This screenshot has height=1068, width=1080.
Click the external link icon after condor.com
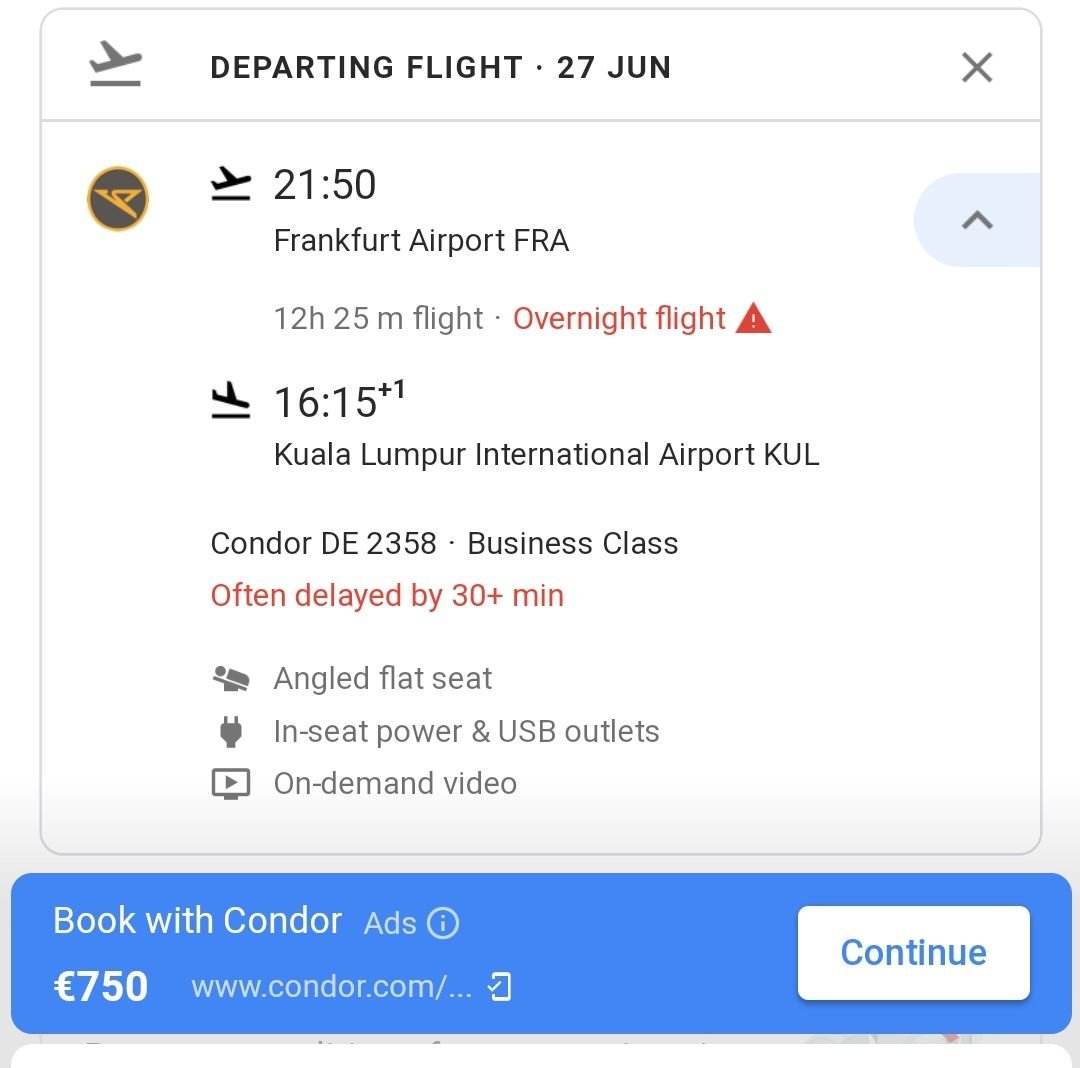point(499,987)
